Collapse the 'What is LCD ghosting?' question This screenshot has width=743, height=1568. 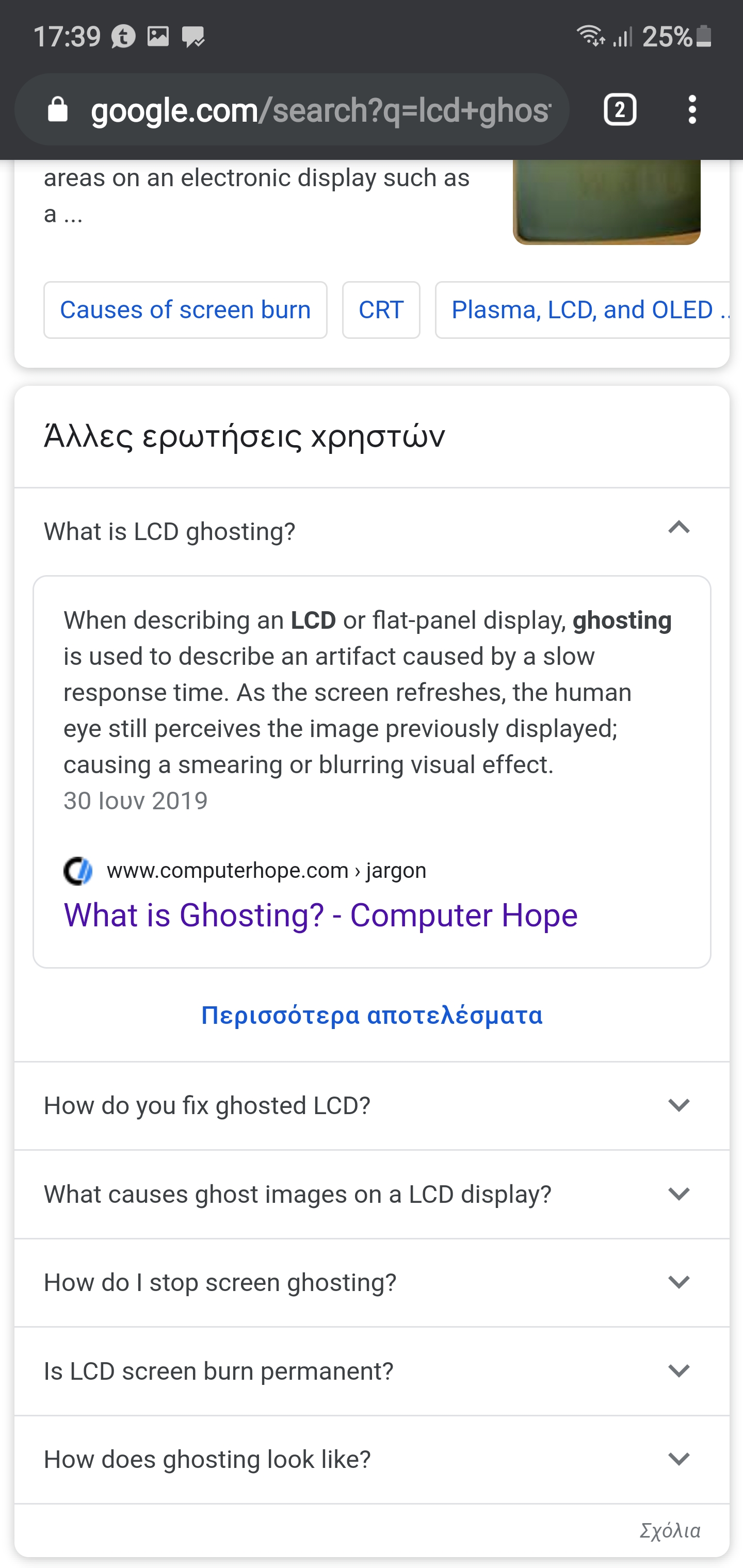click(x=372, y=531)
